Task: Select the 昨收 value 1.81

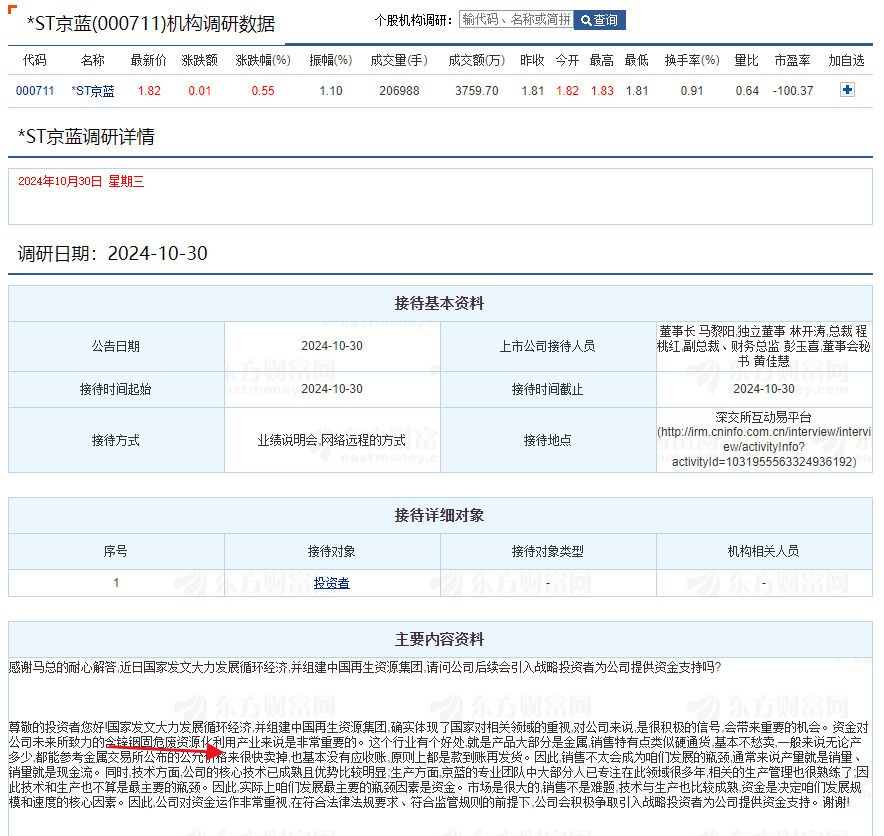Action: point(533,91)
